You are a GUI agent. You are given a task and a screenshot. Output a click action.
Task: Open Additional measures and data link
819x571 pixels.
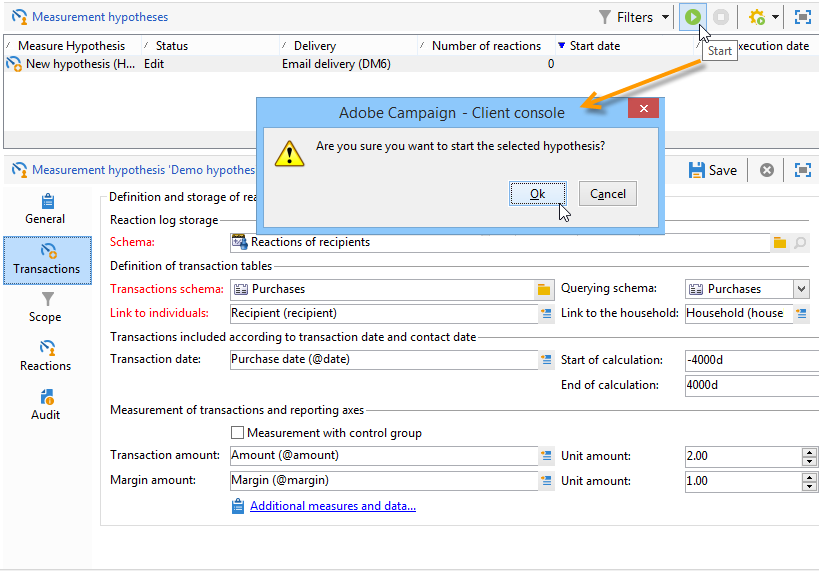click(x=333, y=506)
